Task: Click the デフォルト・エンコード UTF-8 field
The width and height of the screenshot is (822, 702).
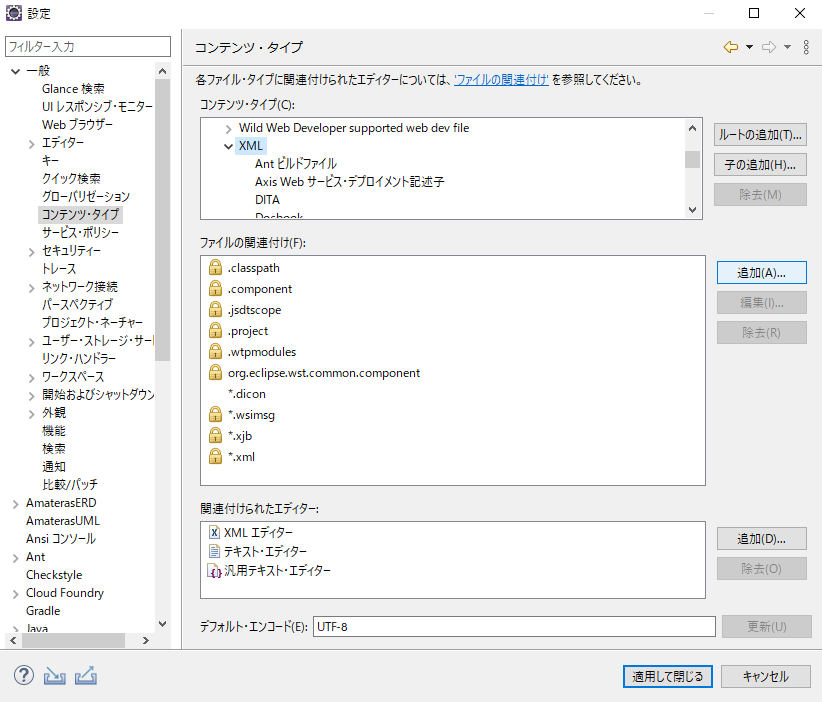Action: click(514, 627)
